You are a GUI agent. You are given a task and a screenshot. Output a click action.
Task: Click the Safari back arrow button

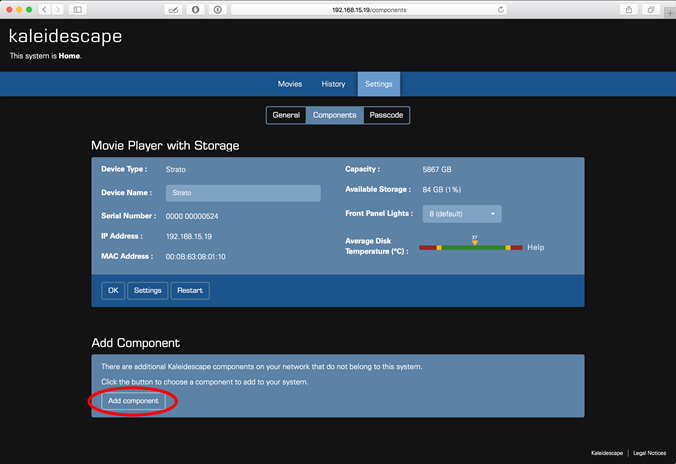point(45,9)
